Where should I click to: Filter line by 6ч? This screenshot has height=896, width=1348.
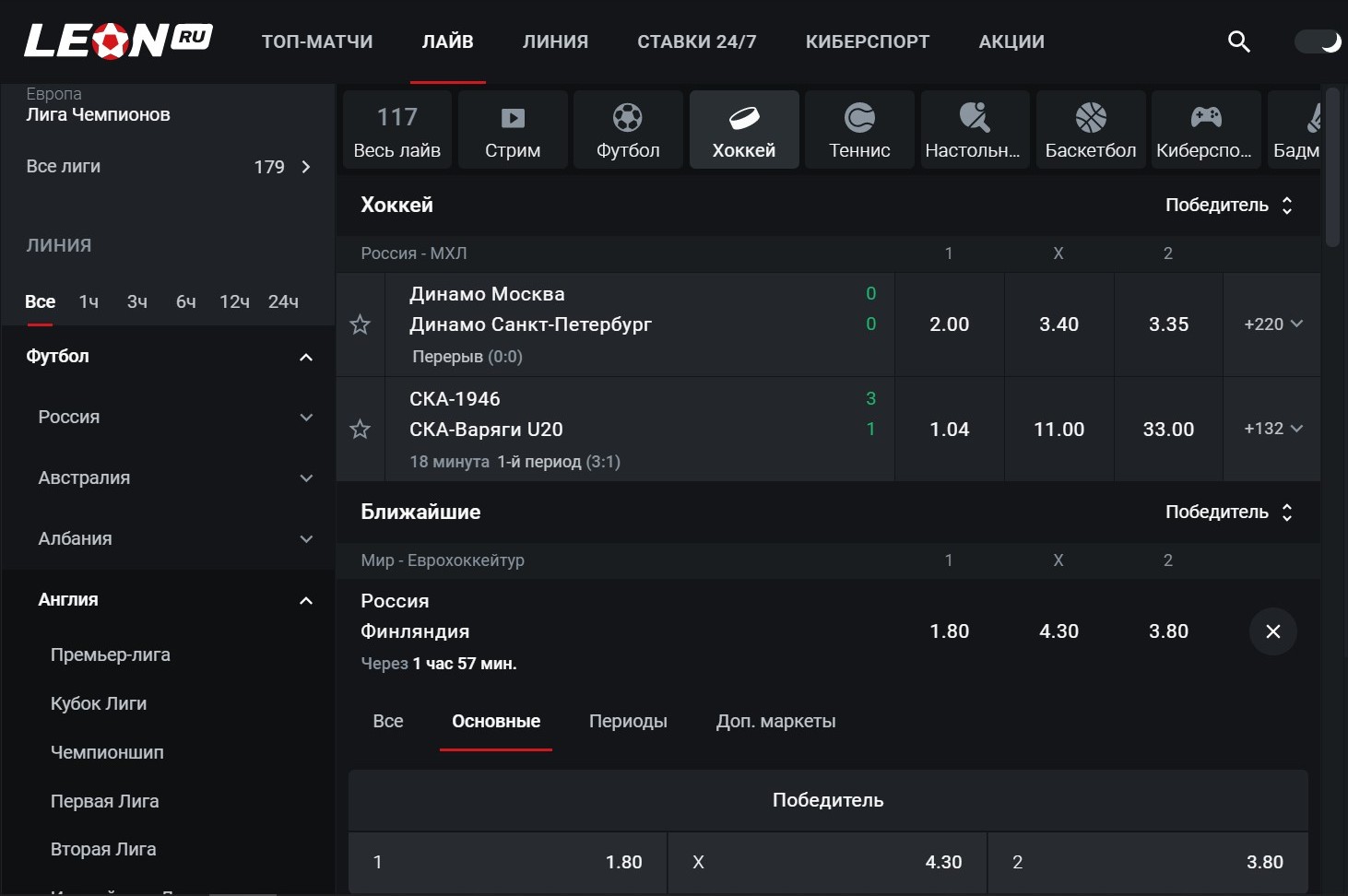point(186,301)
